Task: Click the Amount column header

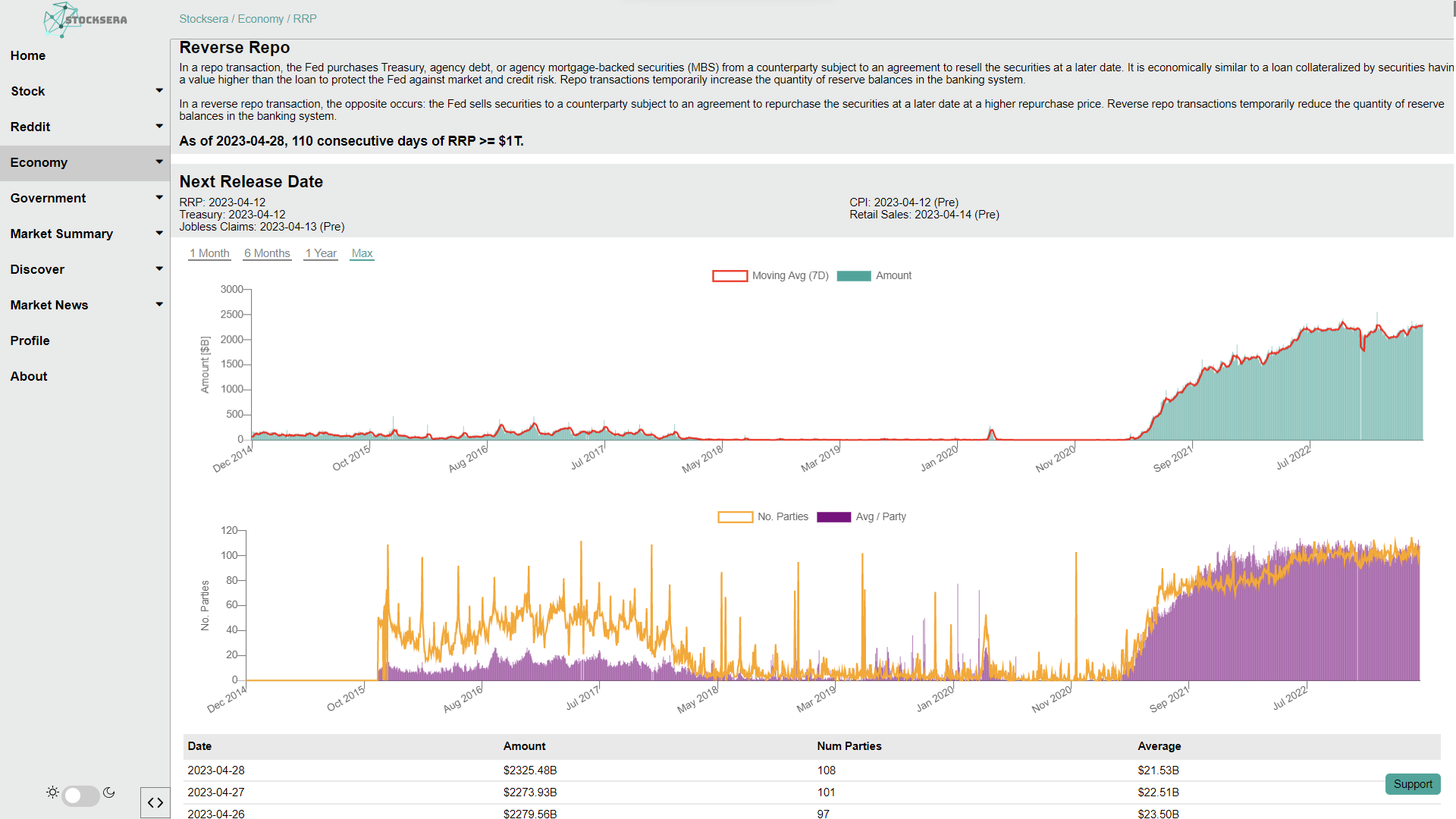Action: (524, 746)
